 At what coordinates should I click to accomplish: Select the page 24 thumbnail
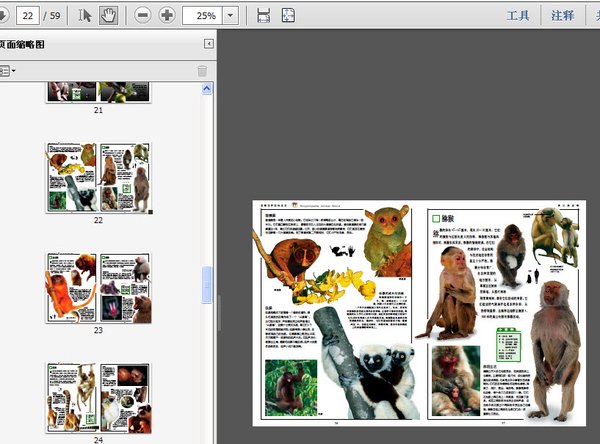pos(98,397)
